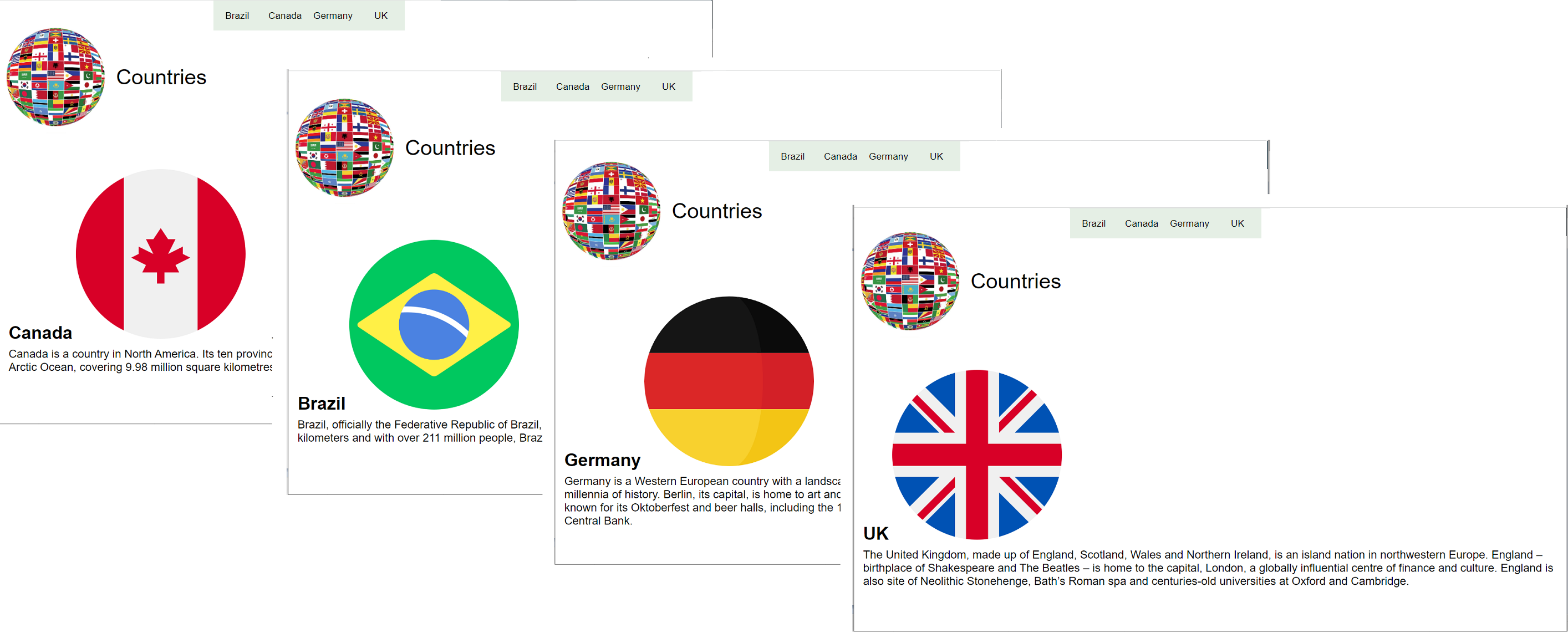Click the globe logo on Canada page
Screen dimensions: 1568x633
[55, 76]
